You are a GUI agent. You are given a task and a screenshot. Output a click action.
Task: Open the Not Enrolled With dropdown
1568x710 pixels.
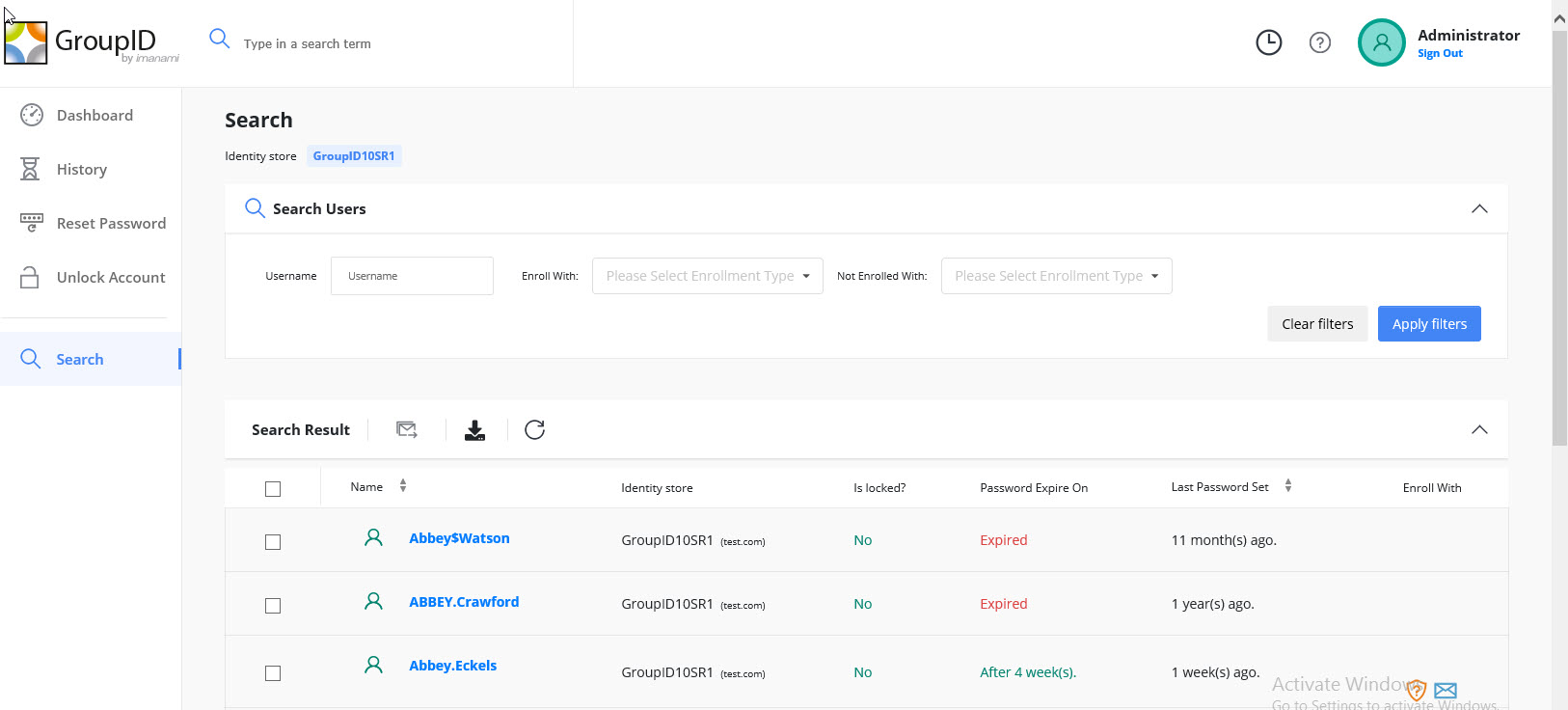click(1057, 276)
